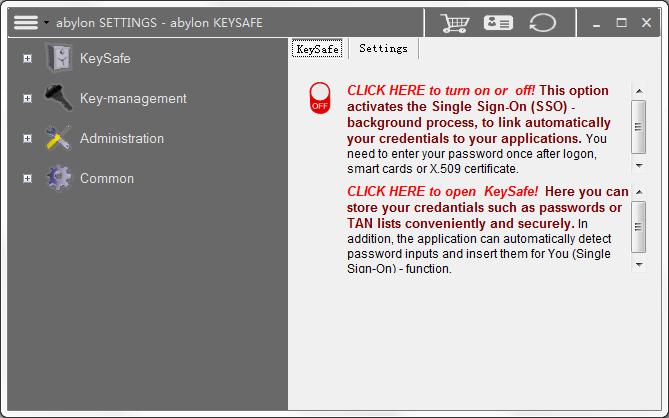Select Administration in the sidebar

[x=122, y=139]
